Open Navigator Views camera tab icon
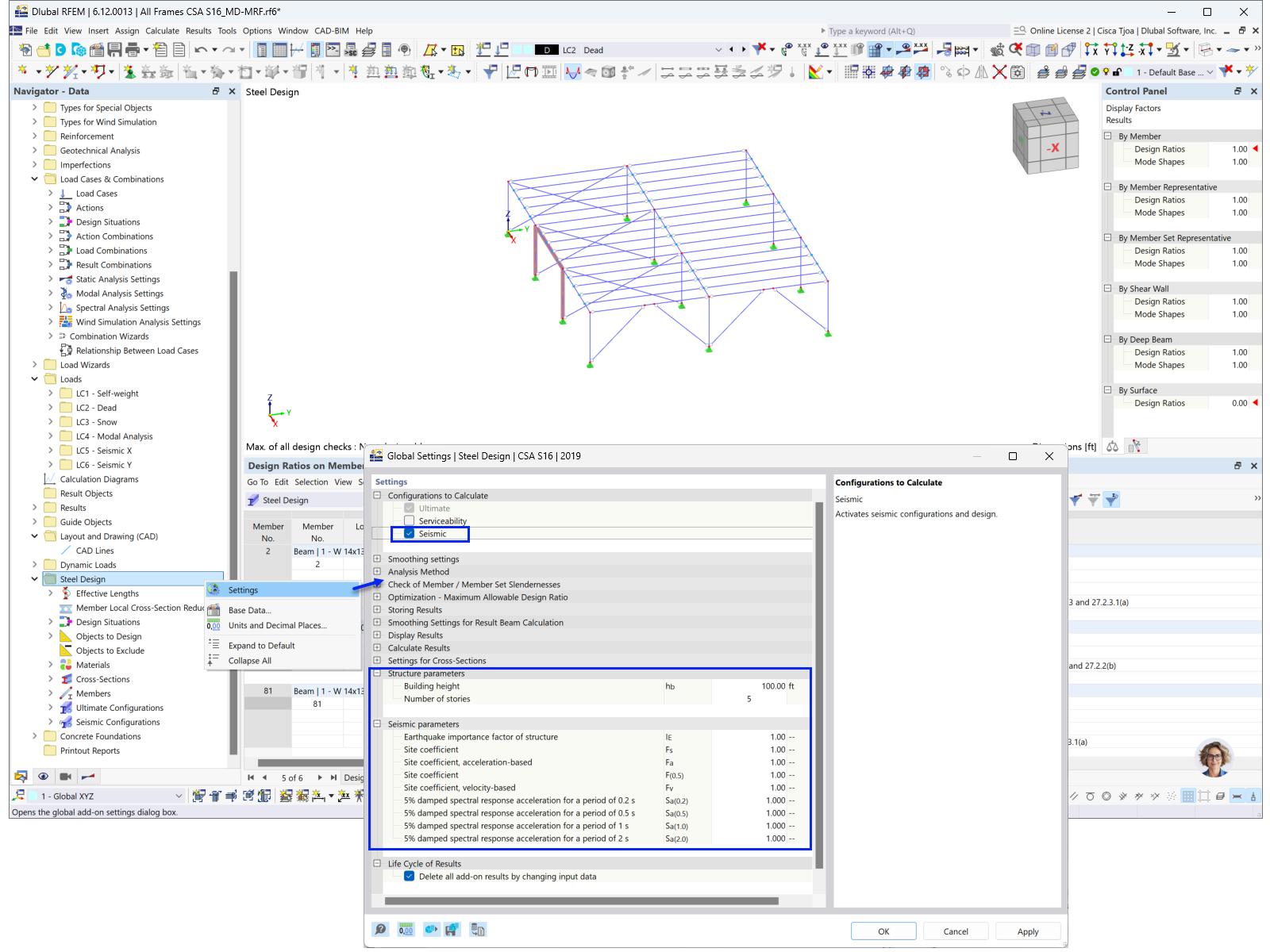 pyautogui.click(x=66, y=777)
